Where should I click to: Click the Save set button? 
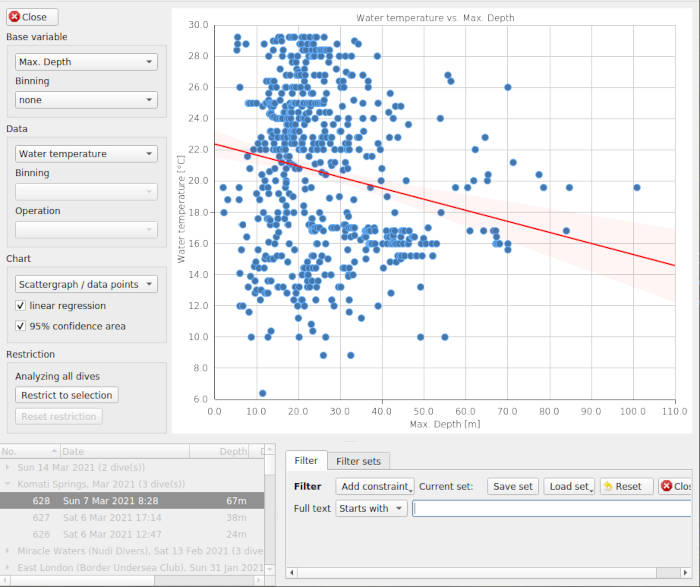514,486
